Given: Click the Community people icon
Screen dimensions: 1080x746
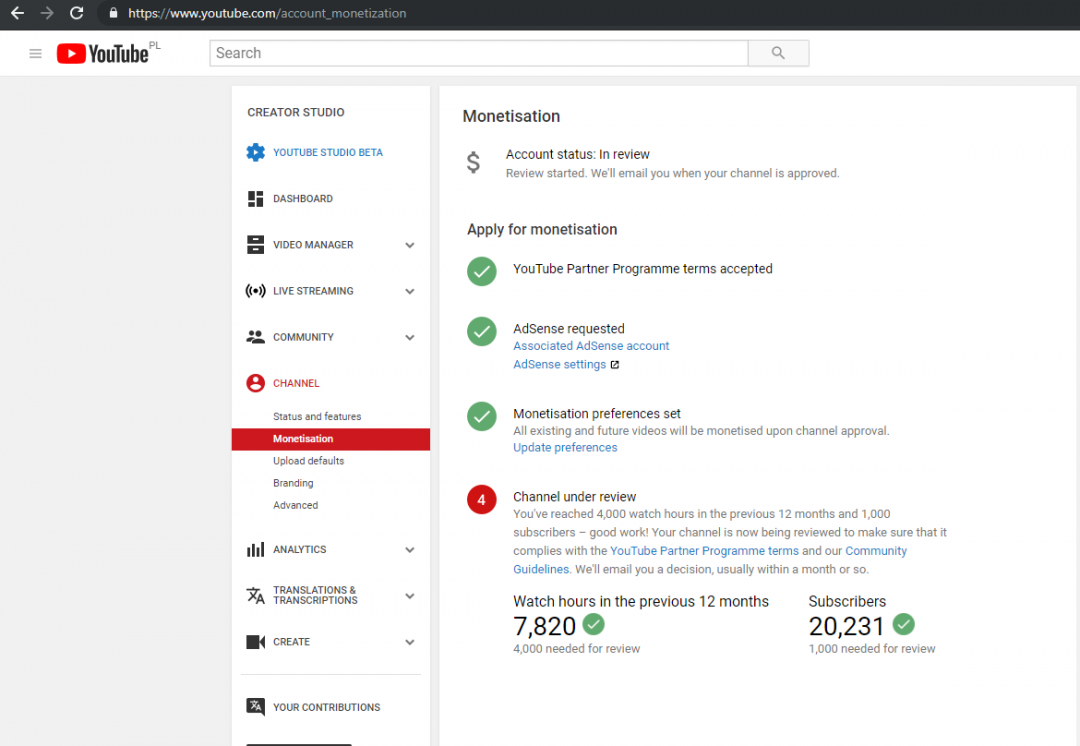Looking at the screenshot, I should [256, 337].
